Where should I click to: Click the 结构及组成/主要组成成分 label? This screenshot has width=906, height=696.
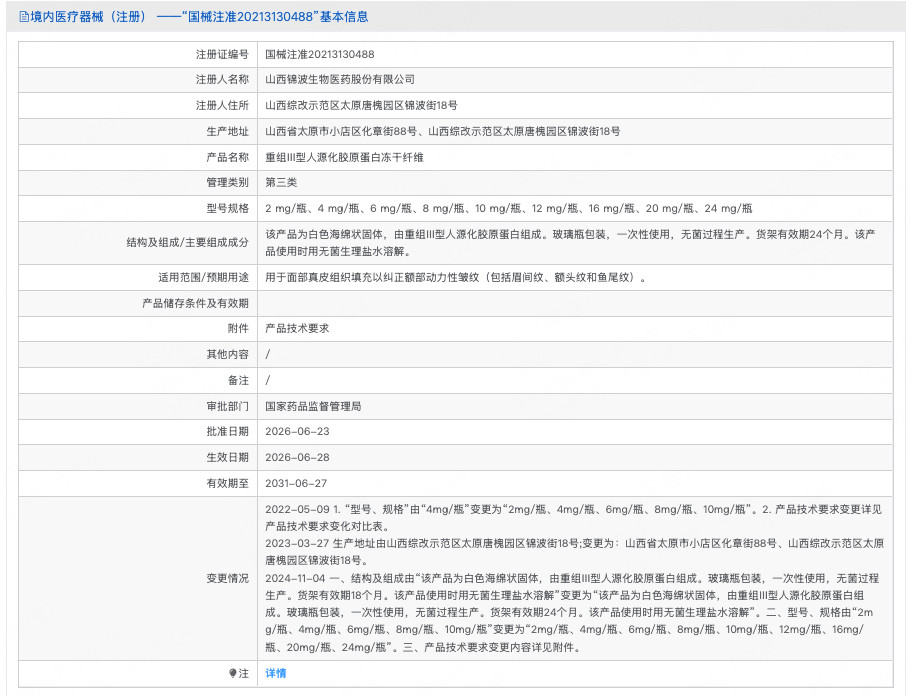(x=187, y=243)
